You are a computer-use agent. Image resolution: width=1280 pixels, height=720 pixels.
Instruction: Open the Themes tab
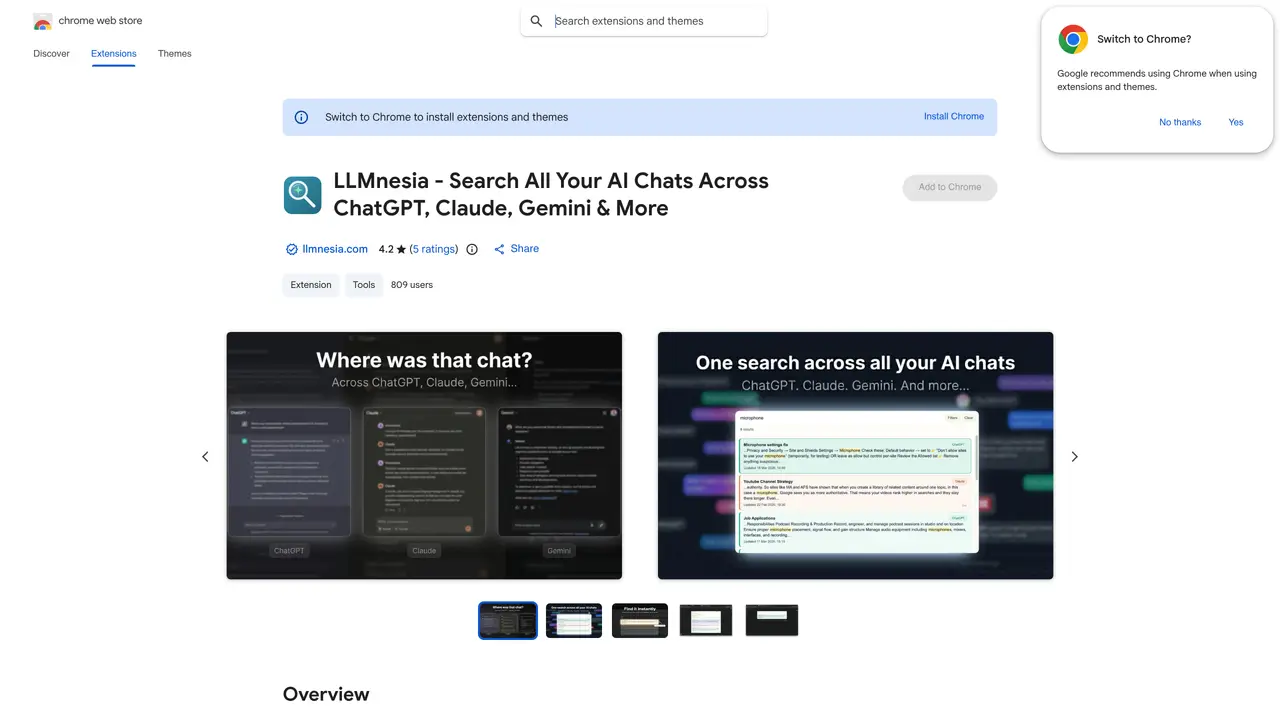[x=174, y=54]
